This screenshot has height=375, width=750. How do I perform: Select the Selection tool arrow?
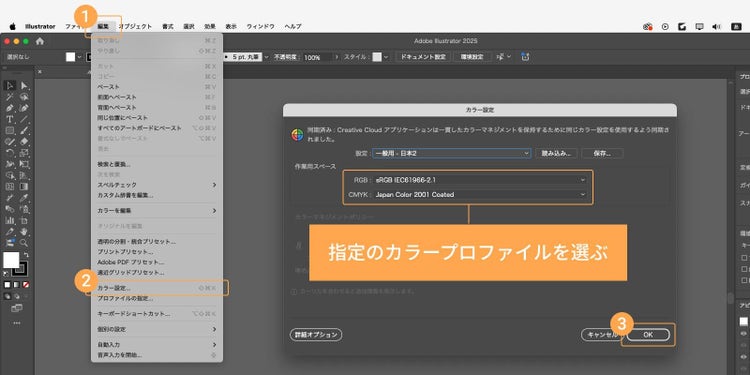(10, 86)
